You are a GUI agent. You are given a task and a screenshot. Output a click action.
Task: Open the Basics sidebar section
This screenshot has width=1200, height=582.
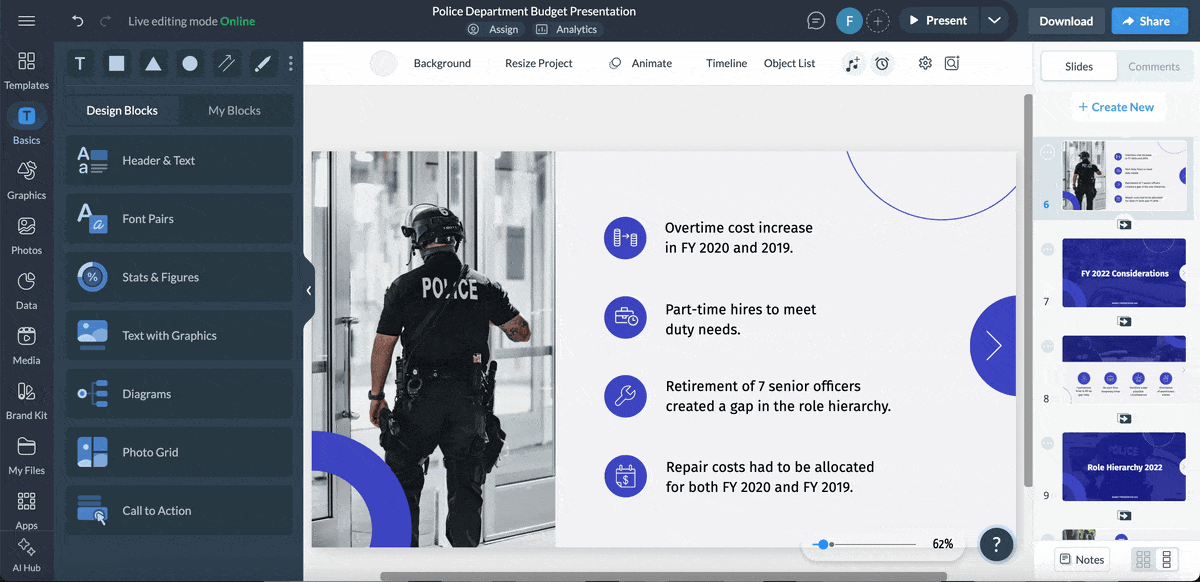pyautogui.click(x=27, y=125)
